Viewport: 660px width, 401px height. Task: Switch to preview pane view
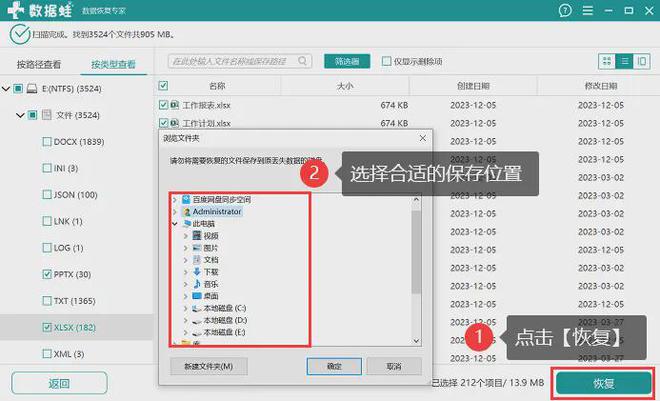coord(641,61)
